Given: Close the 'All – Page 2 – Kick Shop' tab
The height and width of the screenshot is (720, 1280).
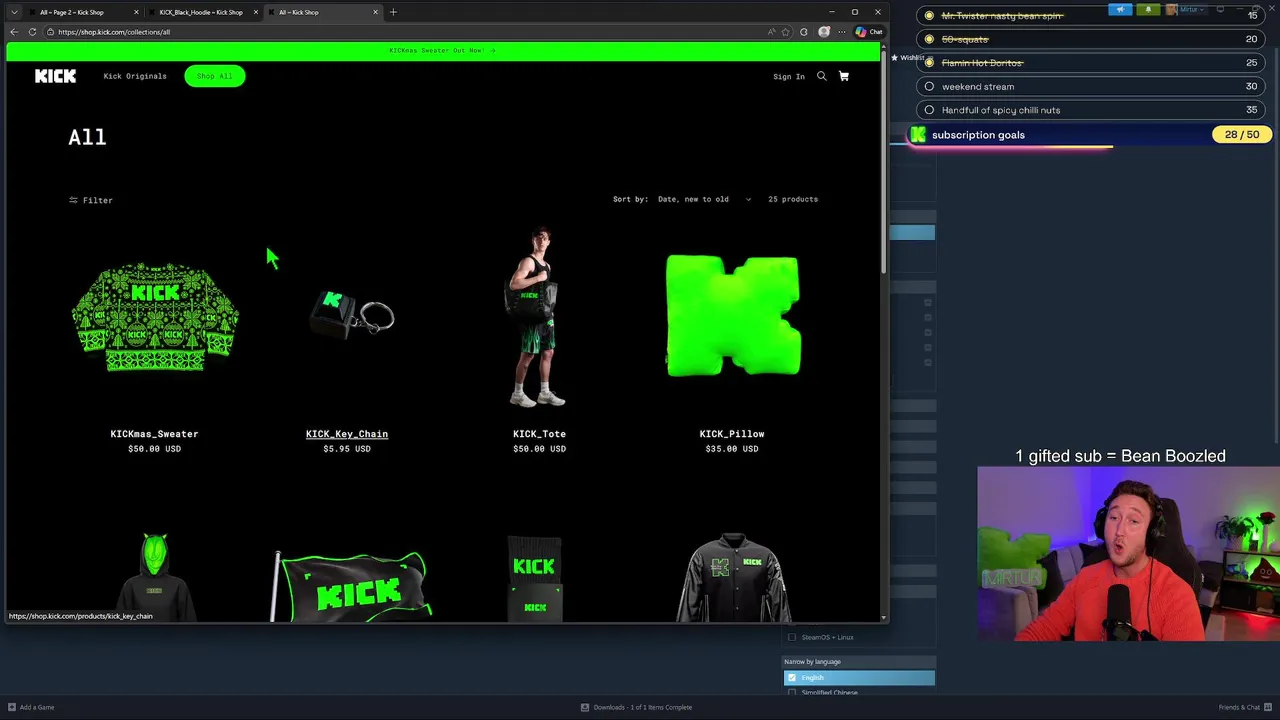Looking at the screenshot, I should (137, 12).
